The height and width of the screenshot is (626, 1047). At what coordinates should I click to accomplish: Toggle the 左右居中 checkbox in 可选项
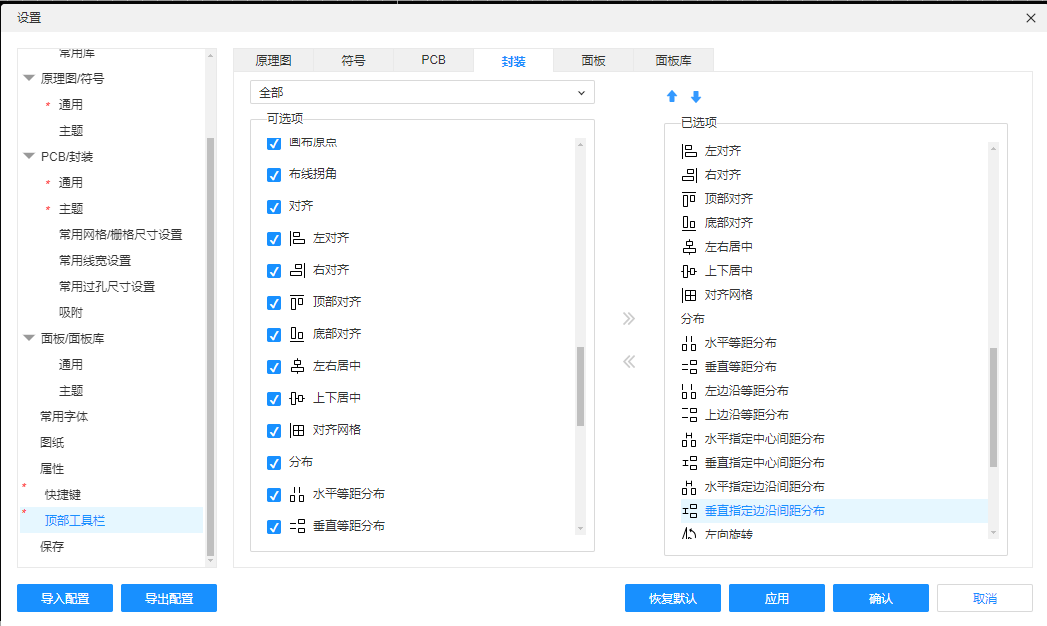[274, 367]
